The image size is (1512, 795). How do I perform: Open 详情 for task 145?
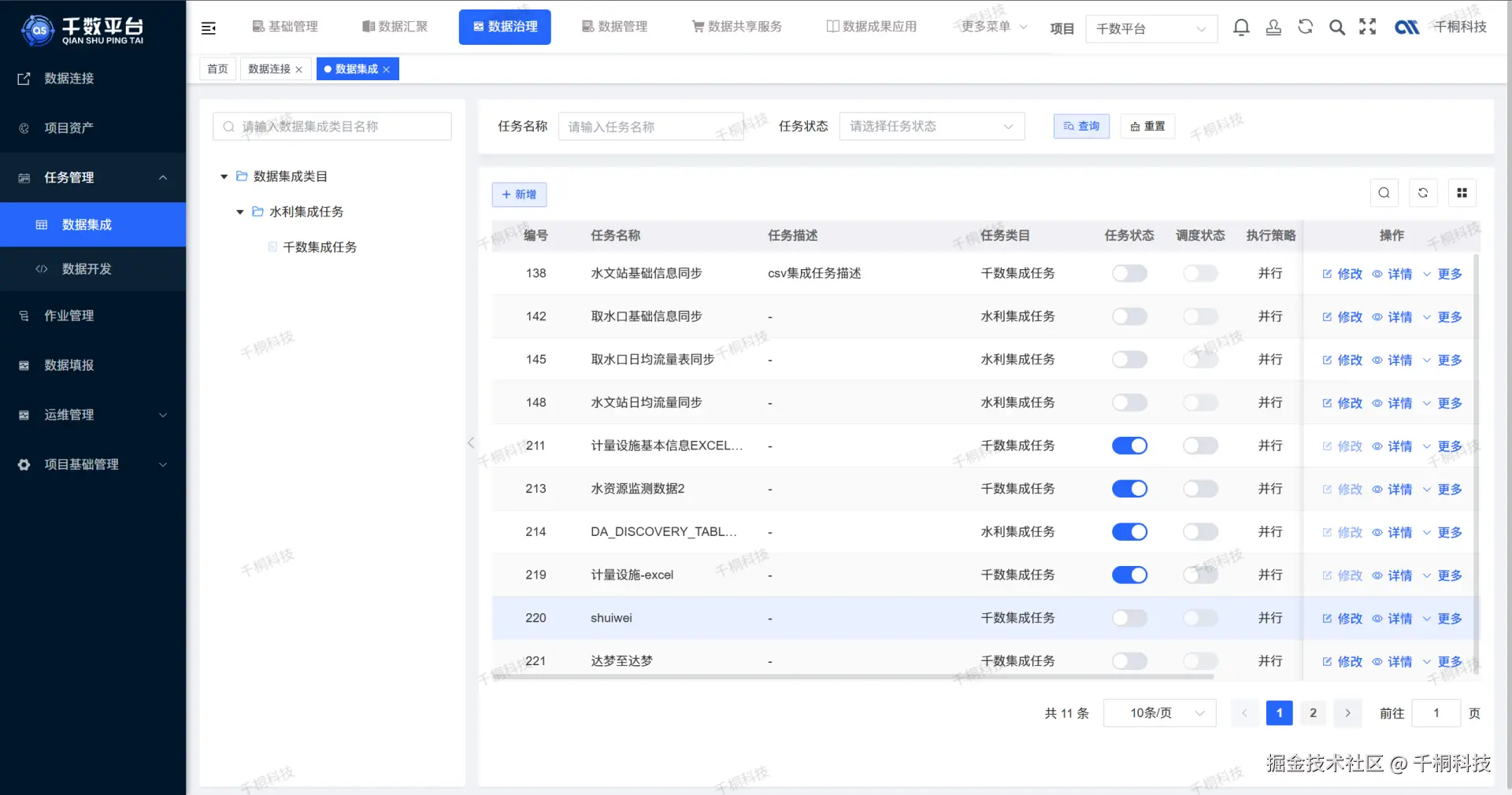click(x=1399, y=360)
